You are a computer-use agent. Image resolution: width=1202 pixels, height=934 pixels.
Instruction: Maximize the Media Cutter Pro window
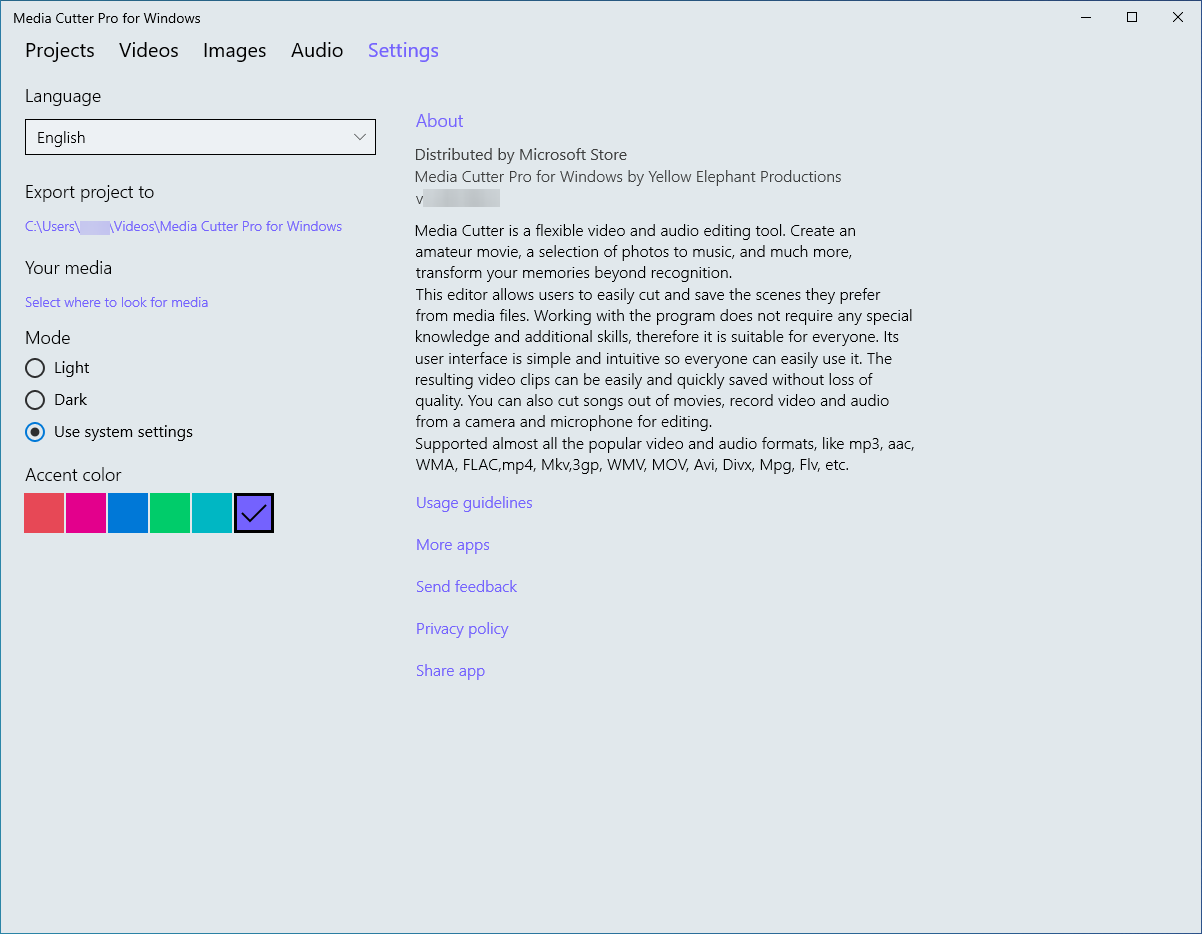[x=1132, y=17]
